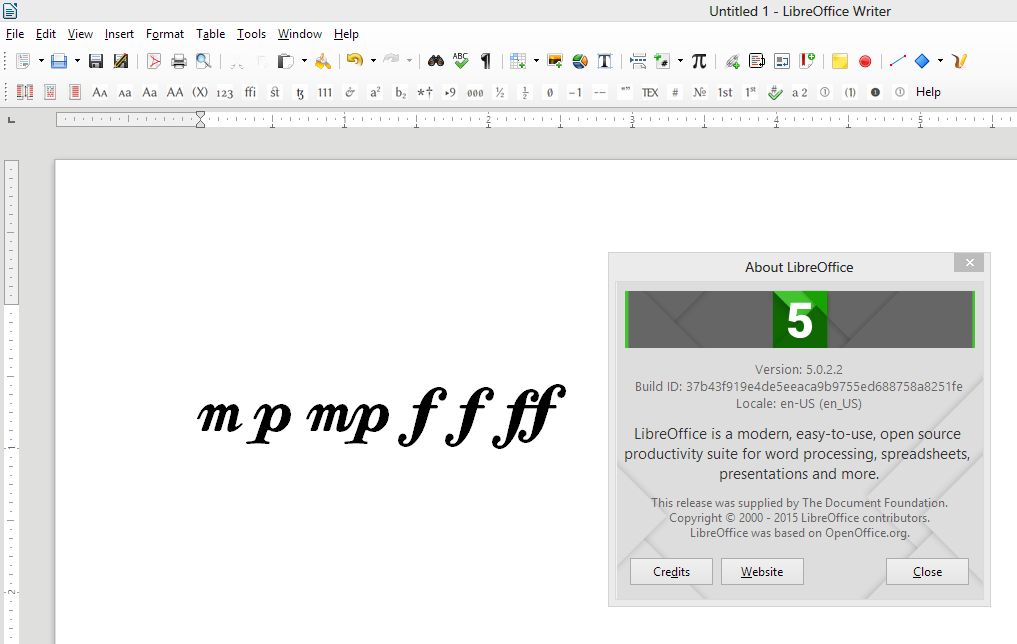Click the TEX toolbar icon
1017x644 pixels.
tap(649, 92)
